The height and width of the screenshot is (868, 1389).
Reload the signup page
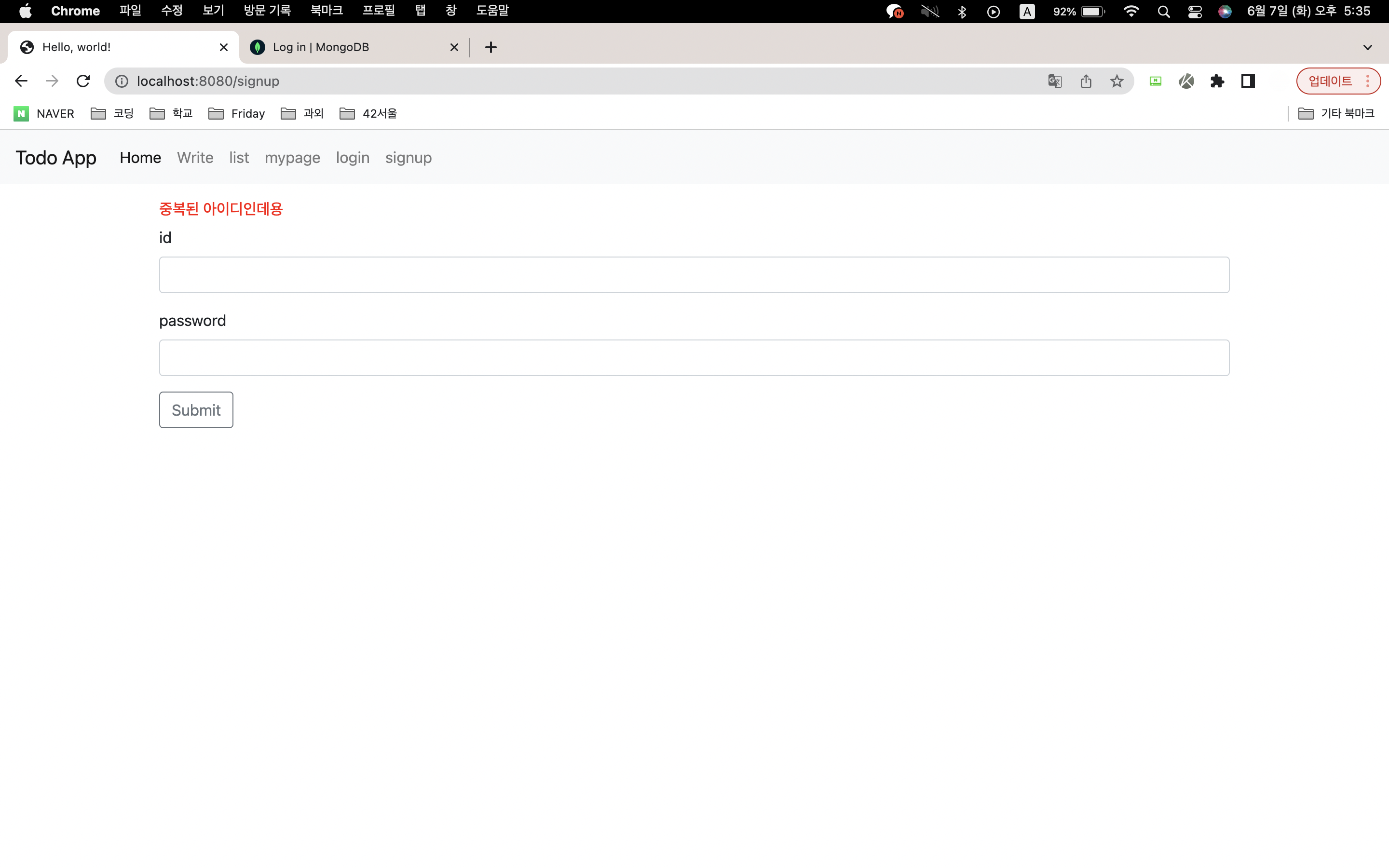click(x=83, y=81)
